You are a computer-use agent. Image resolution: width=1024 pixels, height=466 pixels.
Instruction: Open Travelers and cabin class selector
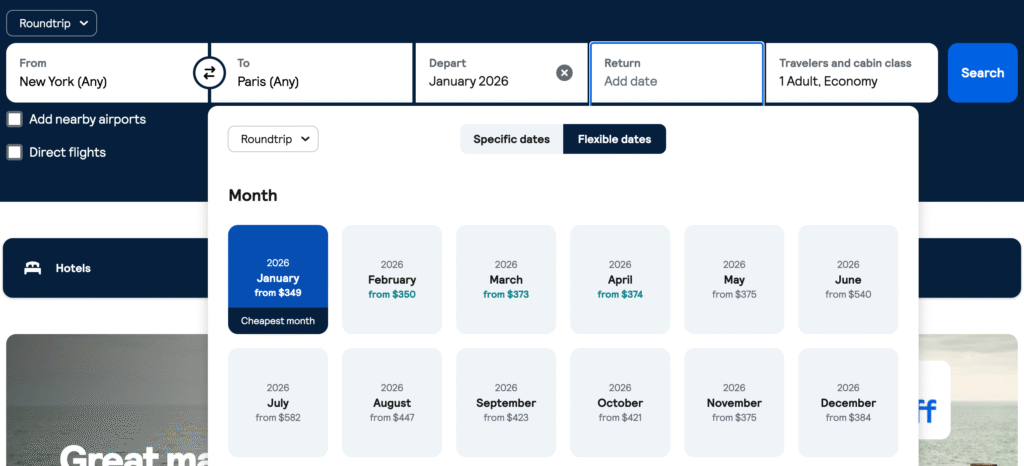pos(852,73)
